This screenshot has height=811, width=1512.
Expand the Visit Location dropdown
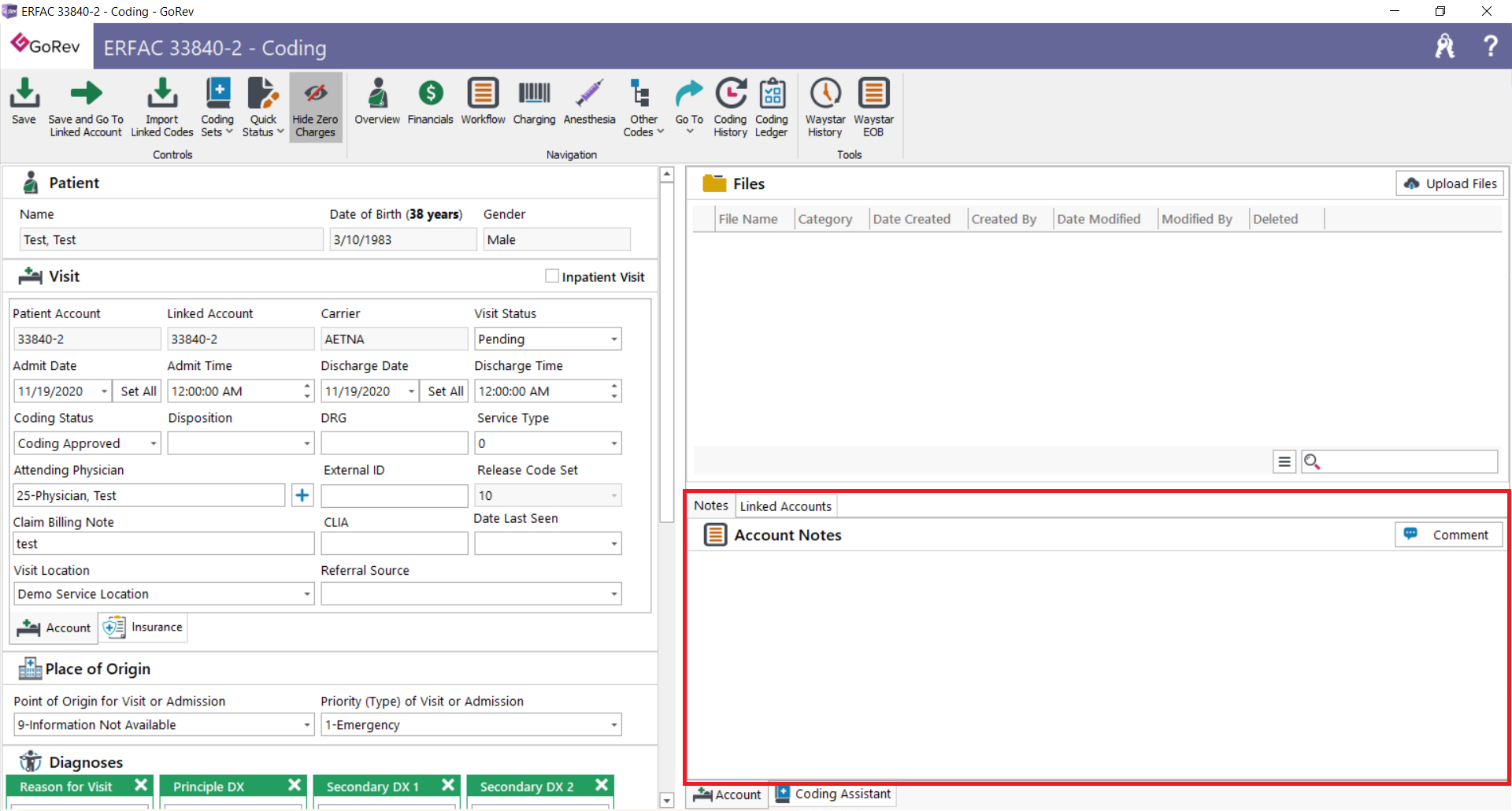pyautogui.click(x=307, y=594)
